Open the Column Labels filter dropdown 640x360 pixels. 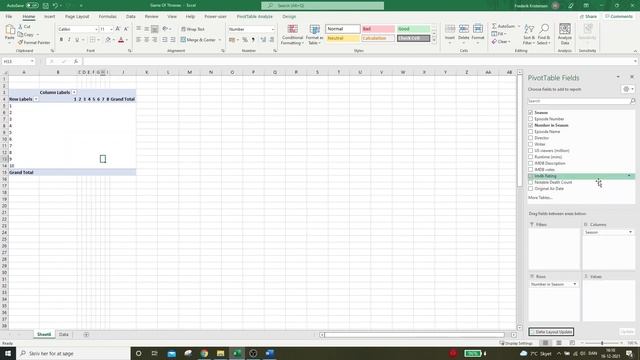point(74,92)
